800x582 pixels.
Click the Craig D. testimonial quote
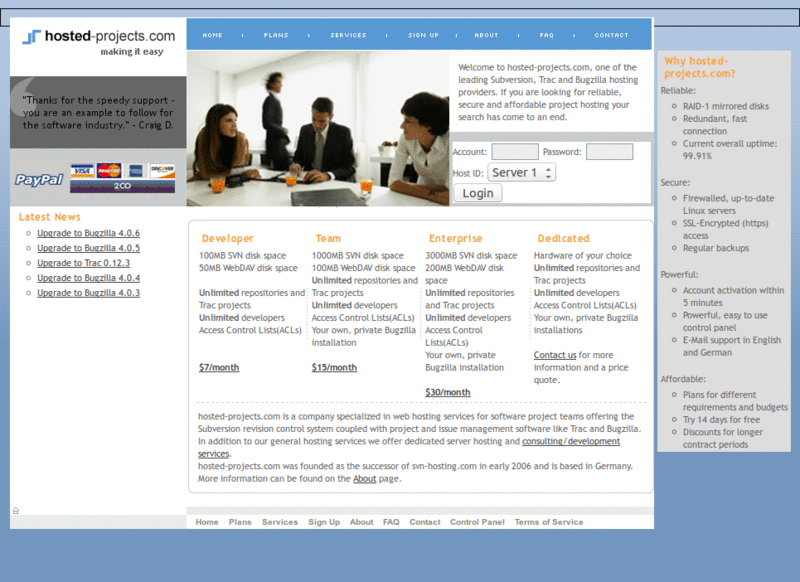pyautogui.click(x=98, y=113)
